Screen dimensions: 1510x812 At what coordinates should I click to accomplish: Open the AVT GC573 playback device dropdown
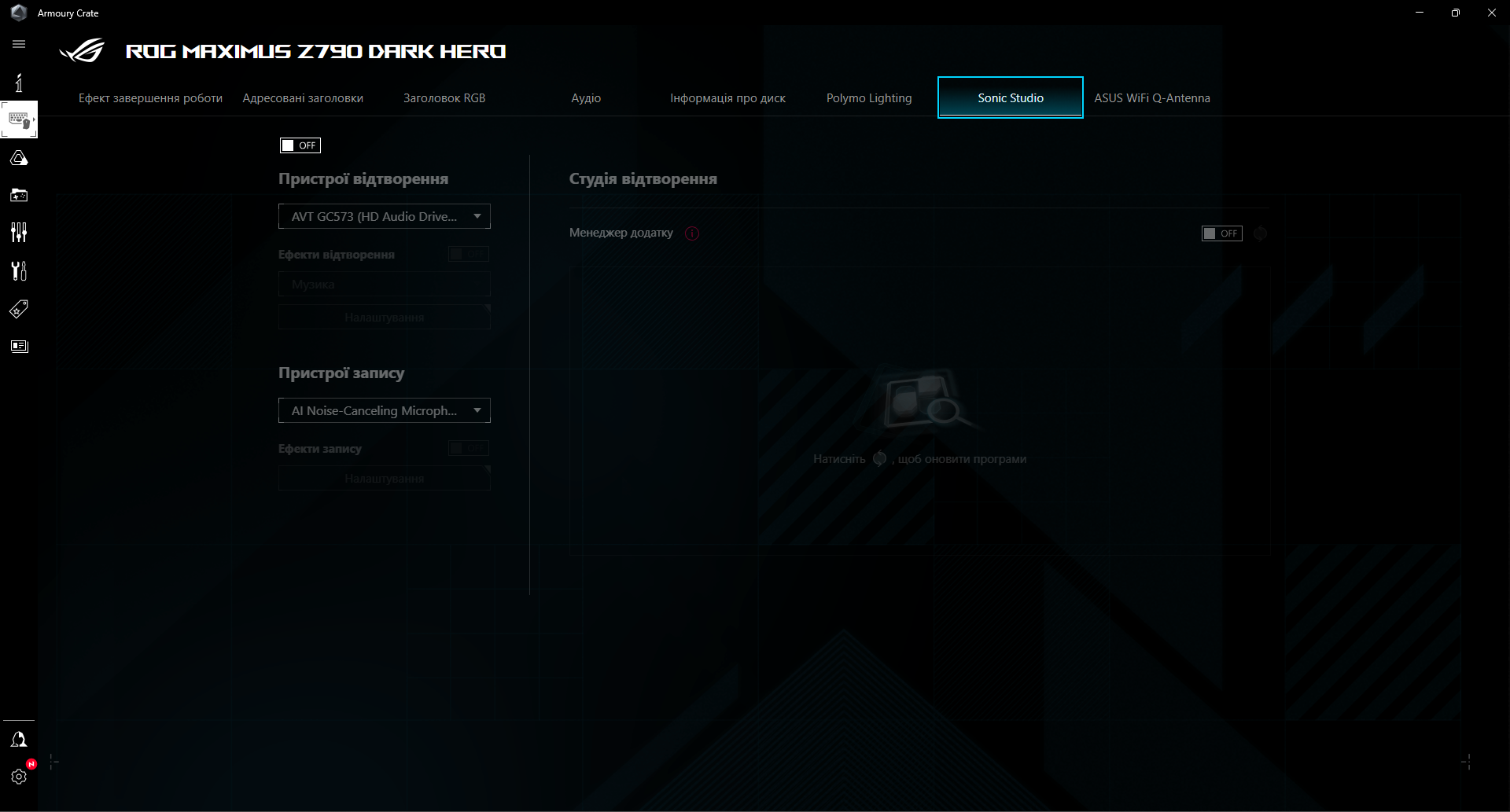(x=384, y=216)
